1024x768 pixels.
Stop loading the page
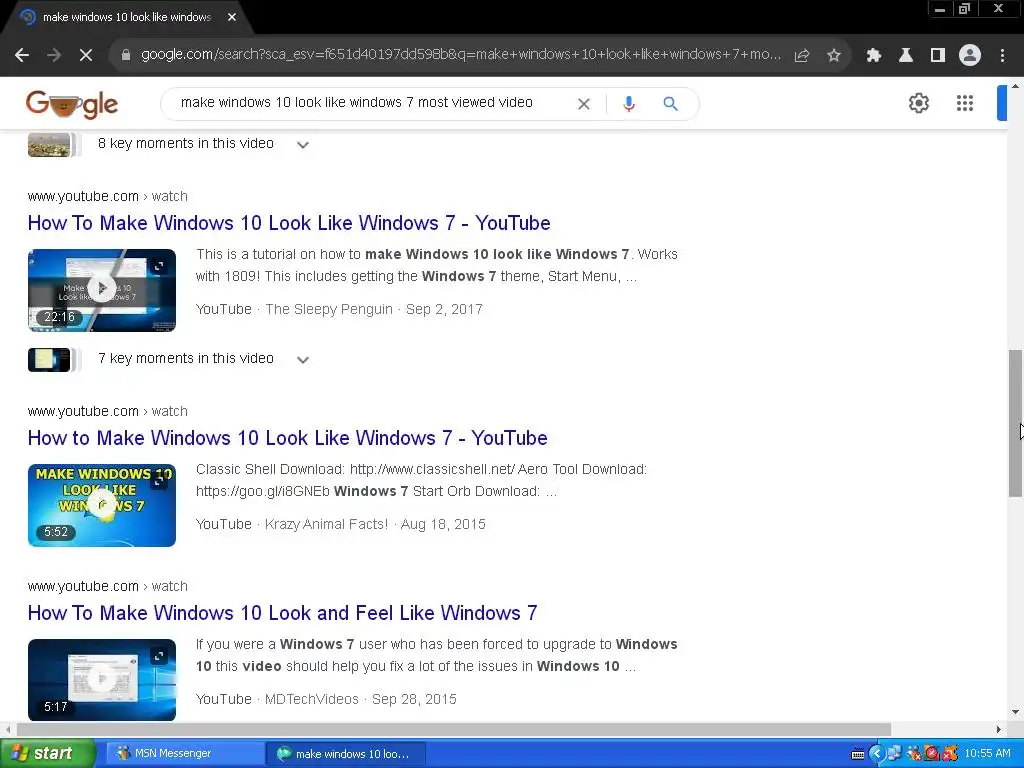(x=86, y=56)
